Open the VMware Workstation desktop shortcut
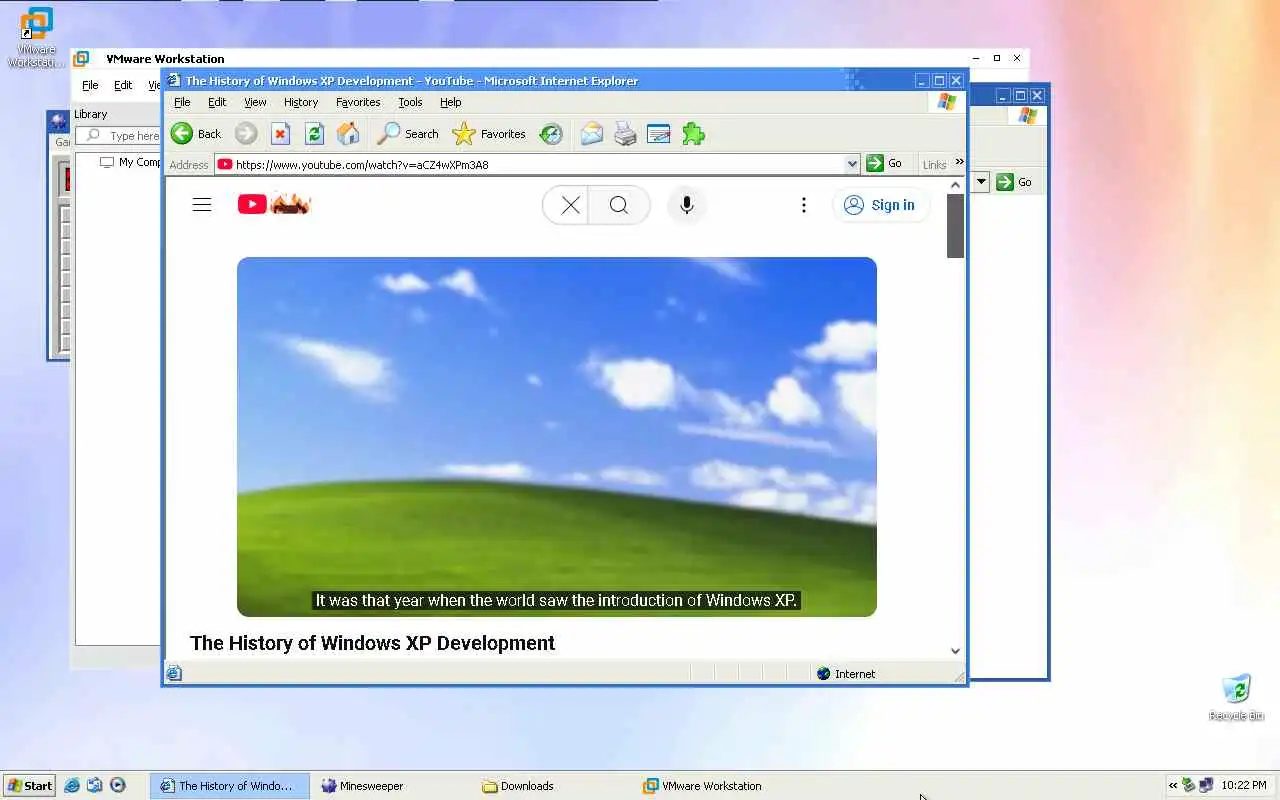The width and height of the screenshot is (1280, 800). 36,37
